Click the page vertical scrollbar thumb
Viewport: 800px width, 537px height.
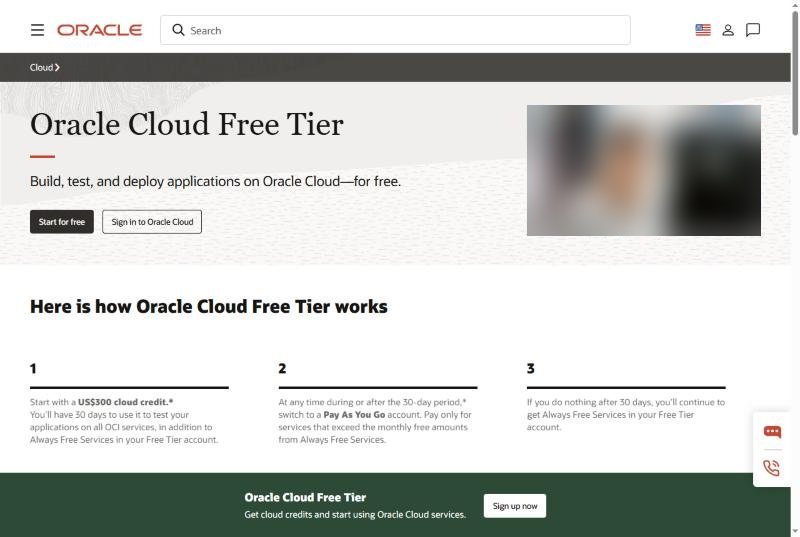795,73
